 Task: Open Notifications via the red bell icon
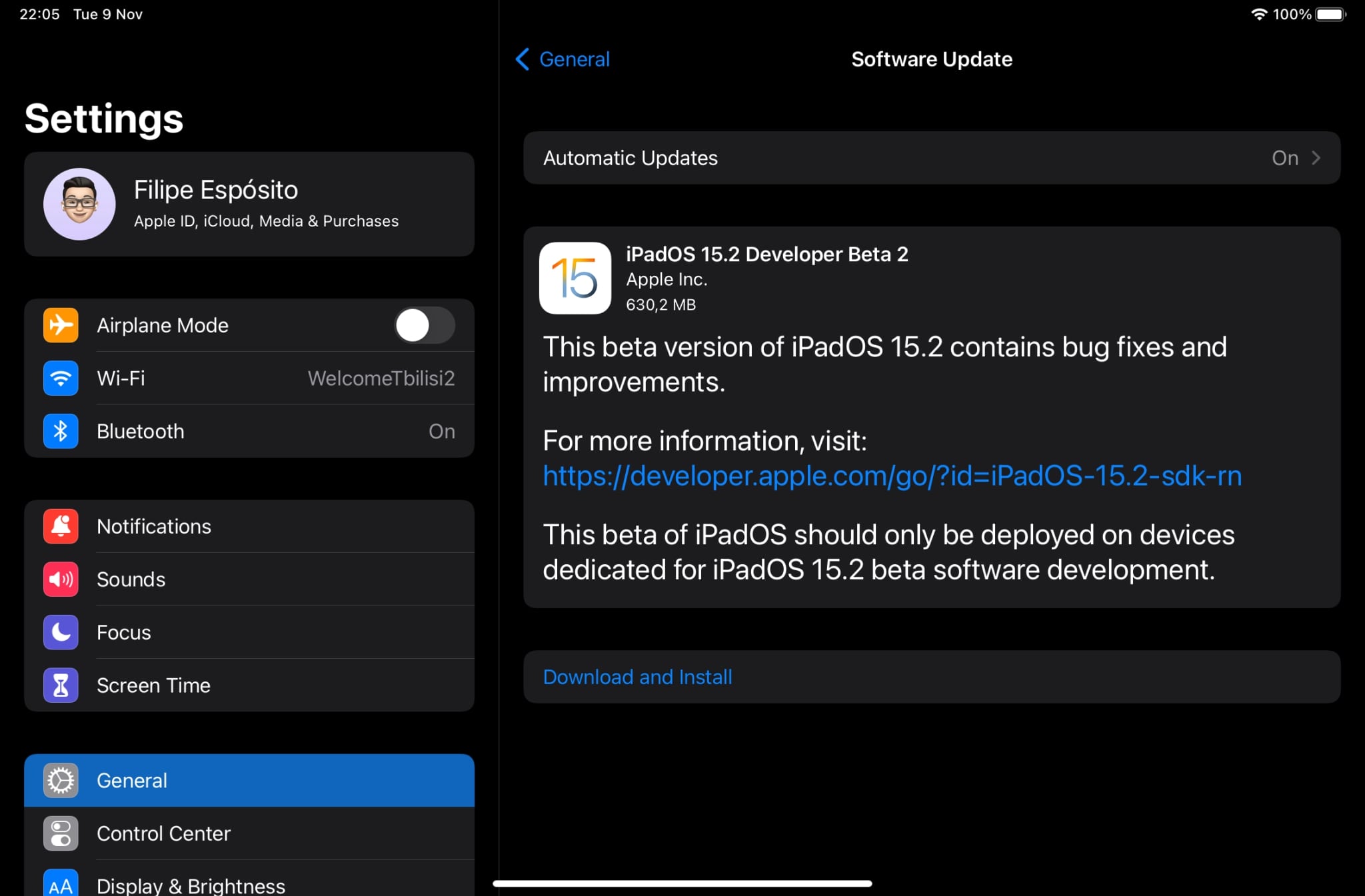point(61,526)
